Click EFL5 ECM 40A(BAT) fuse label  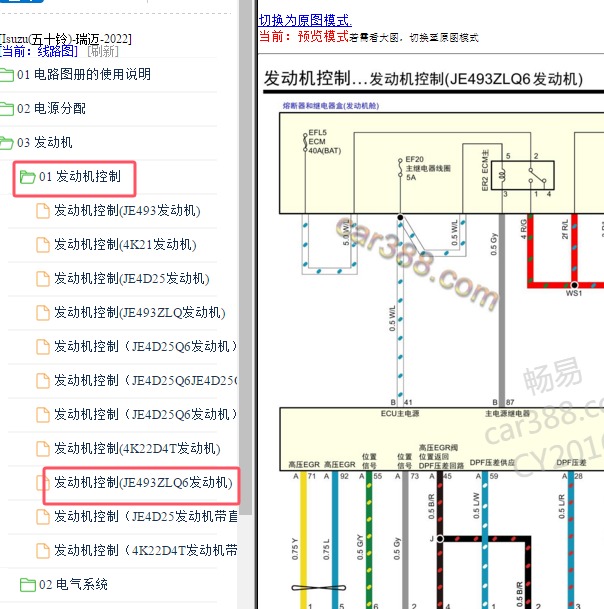click(324, 141)
